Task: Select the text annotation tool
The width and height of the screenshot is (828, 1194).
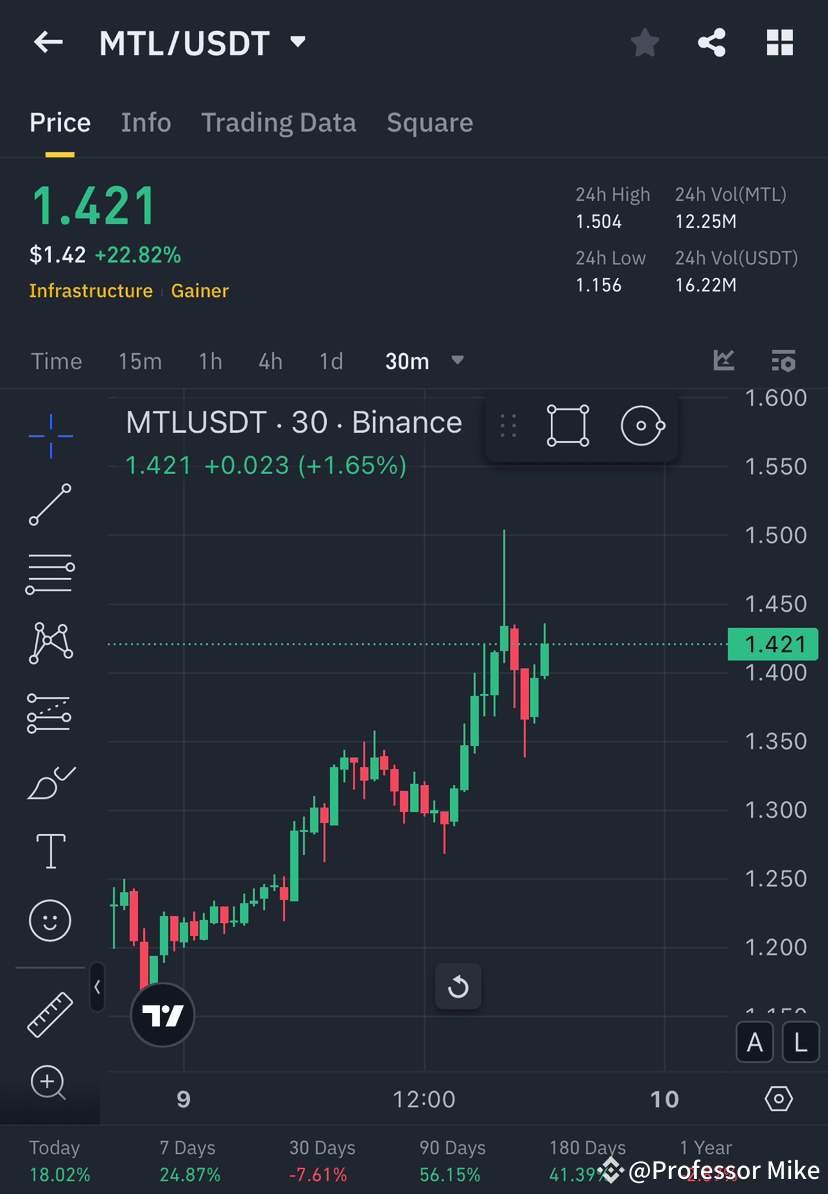Action: pos(50,851)
